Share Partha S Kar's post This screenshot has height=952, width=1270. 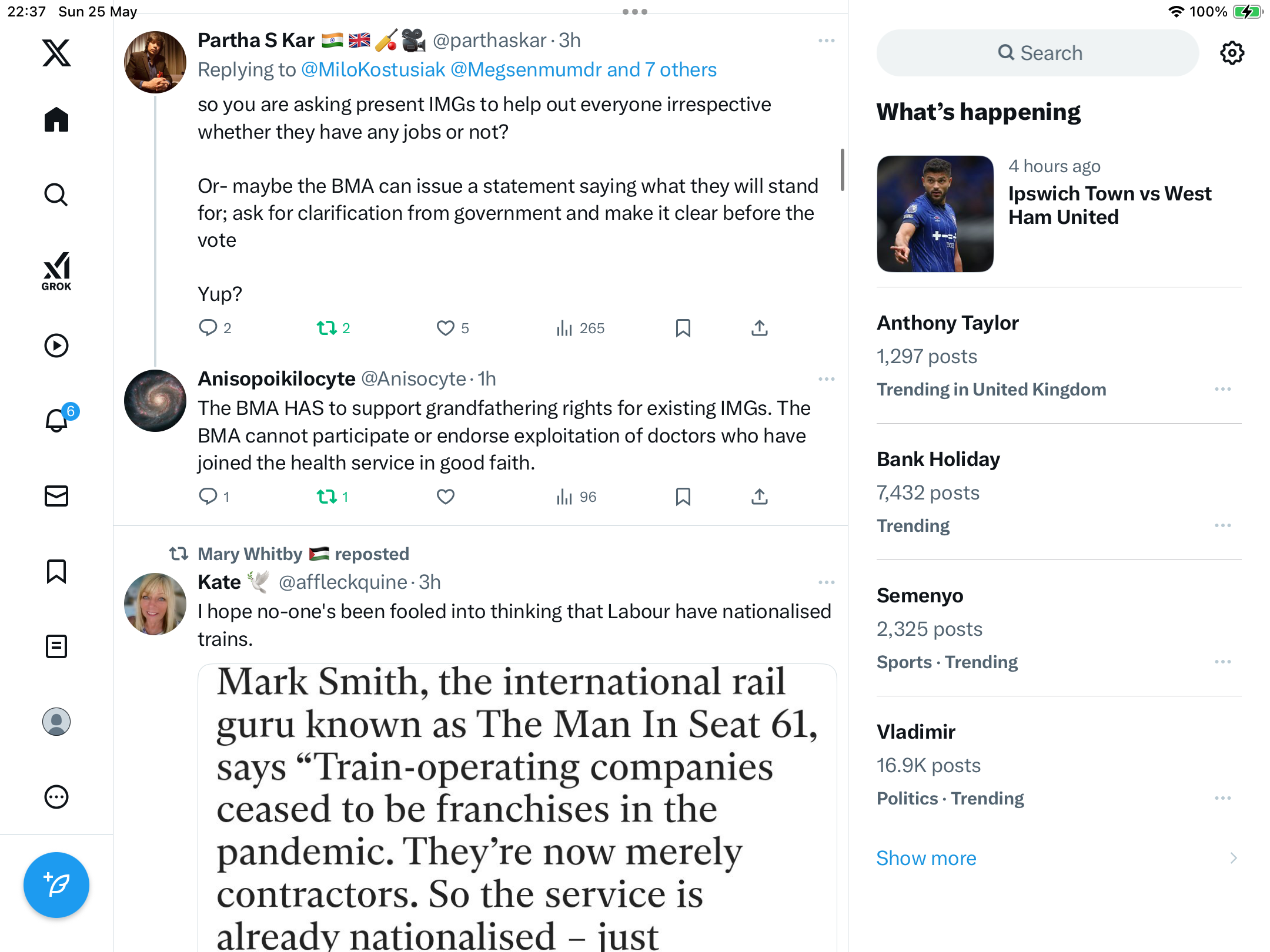(x=760, y=328)
